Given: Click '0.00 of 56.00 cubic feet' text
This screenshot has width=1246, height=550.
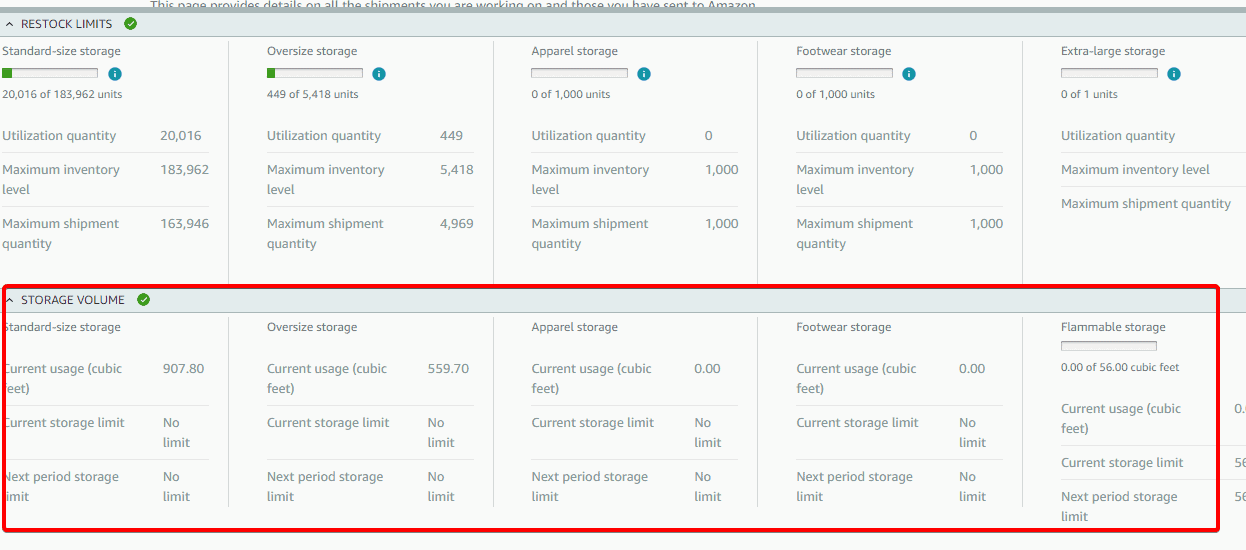Looking at the screenshot, I should [x=1120, y=368].
